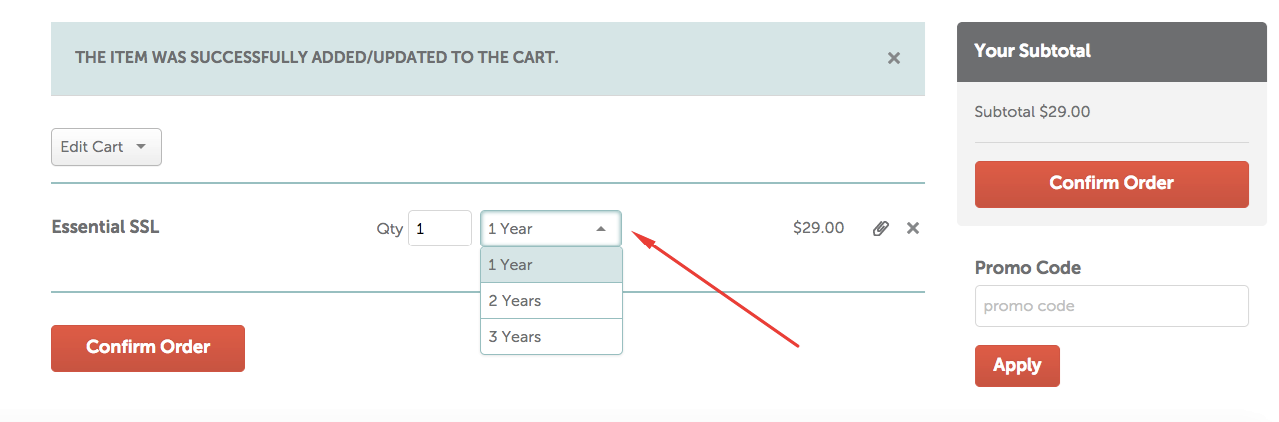This screenshot has width=1279, height=422.
Task: Click Confirm Order below the cart items
Action: pyautogui.click(x=148, y=348)
